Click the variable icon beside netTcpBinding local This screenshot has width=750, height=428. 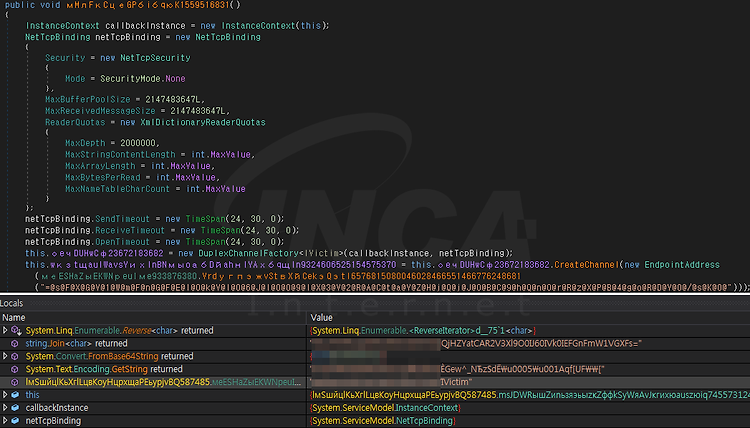15,421
